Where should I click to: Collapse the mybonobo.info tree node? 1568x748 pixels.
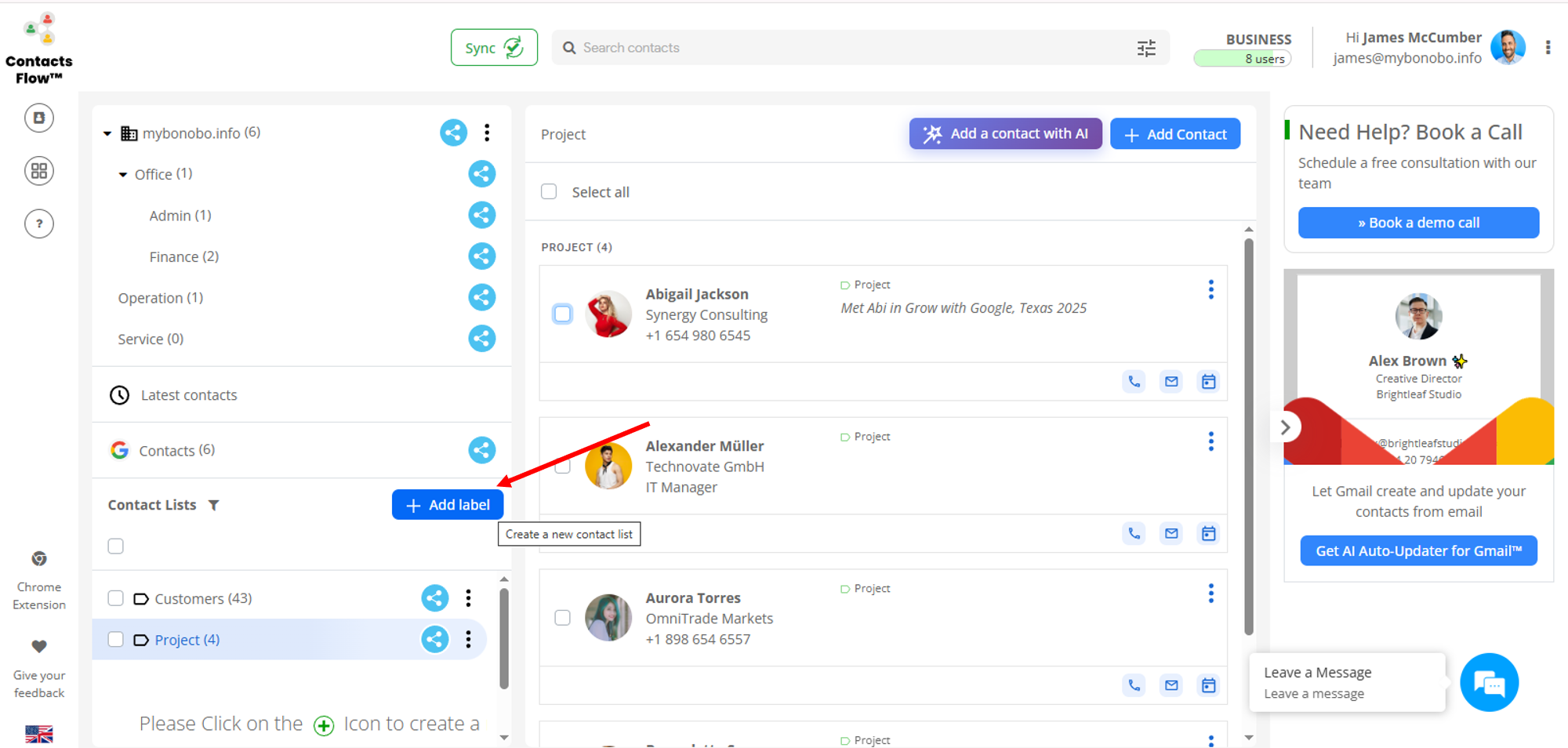[107, 134]
